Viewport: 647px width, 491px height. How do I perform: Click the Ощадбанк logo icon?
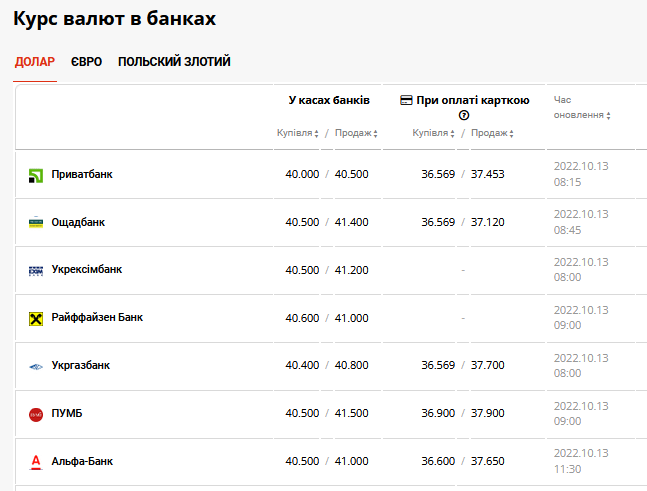point(36,223)
